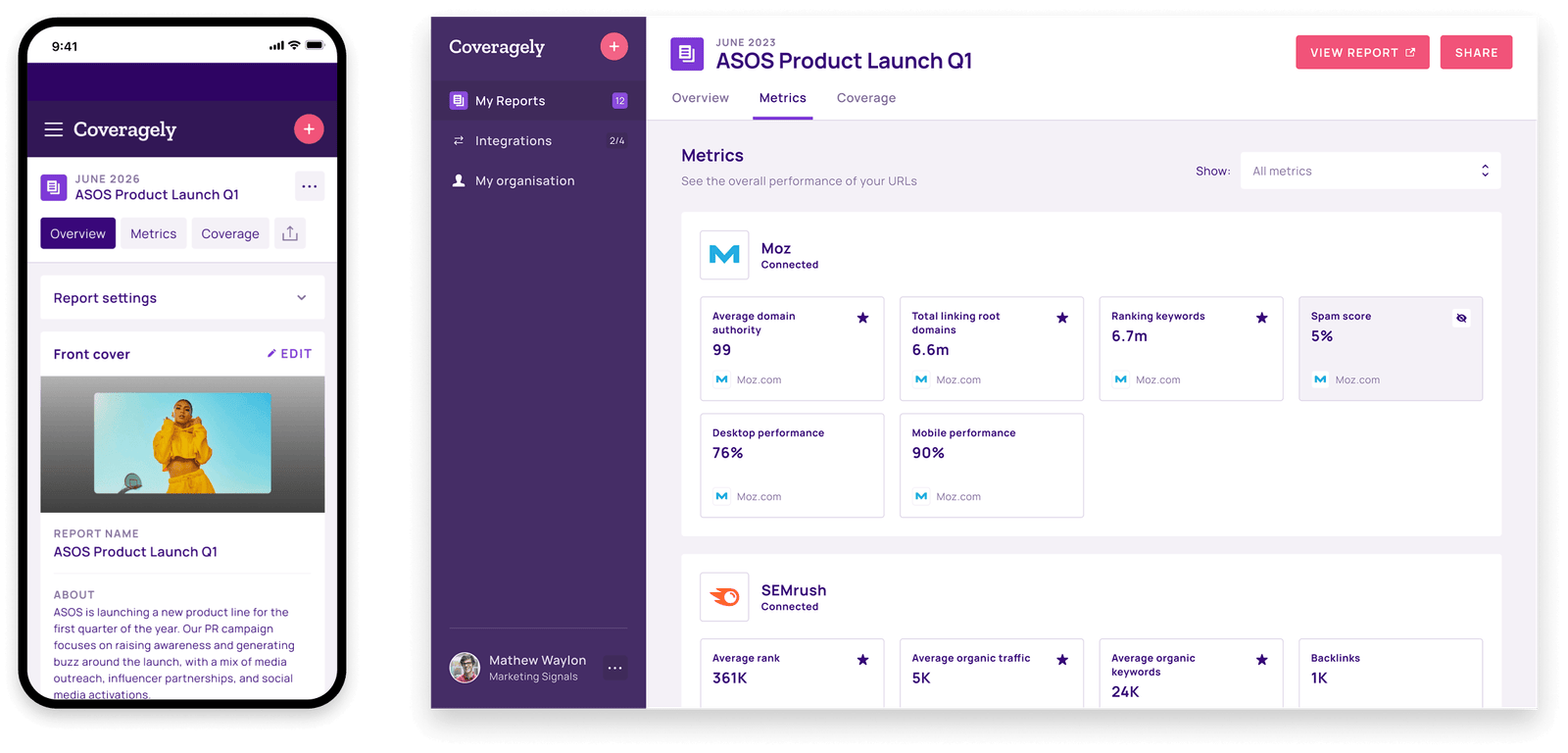Go to Integrations in sidebar
The width and height of the screenshot is (1568, 753).
point(538,141)
